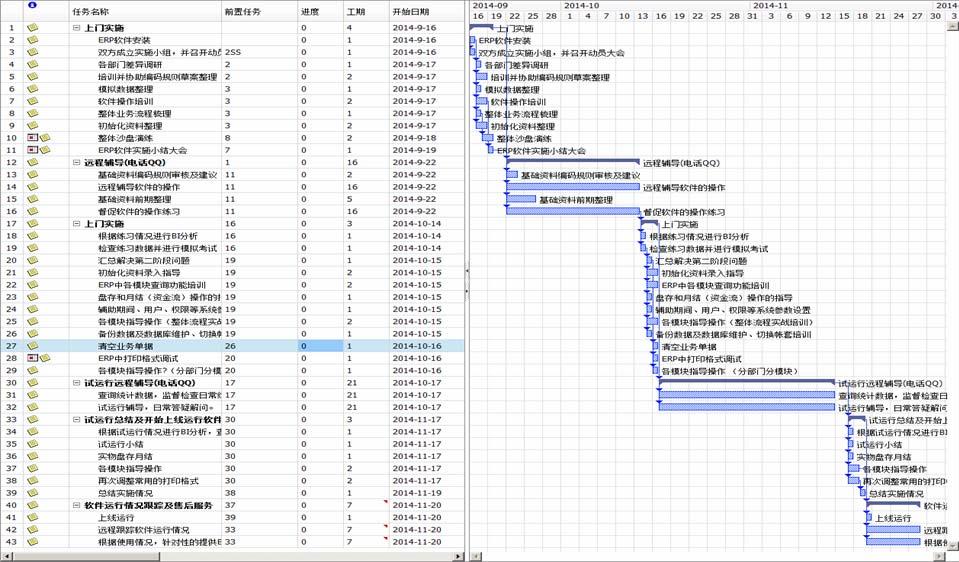Click the note icon beside 实物盘存月结
The width and height of the screenshot is (959, 562).
pos(32,456)
